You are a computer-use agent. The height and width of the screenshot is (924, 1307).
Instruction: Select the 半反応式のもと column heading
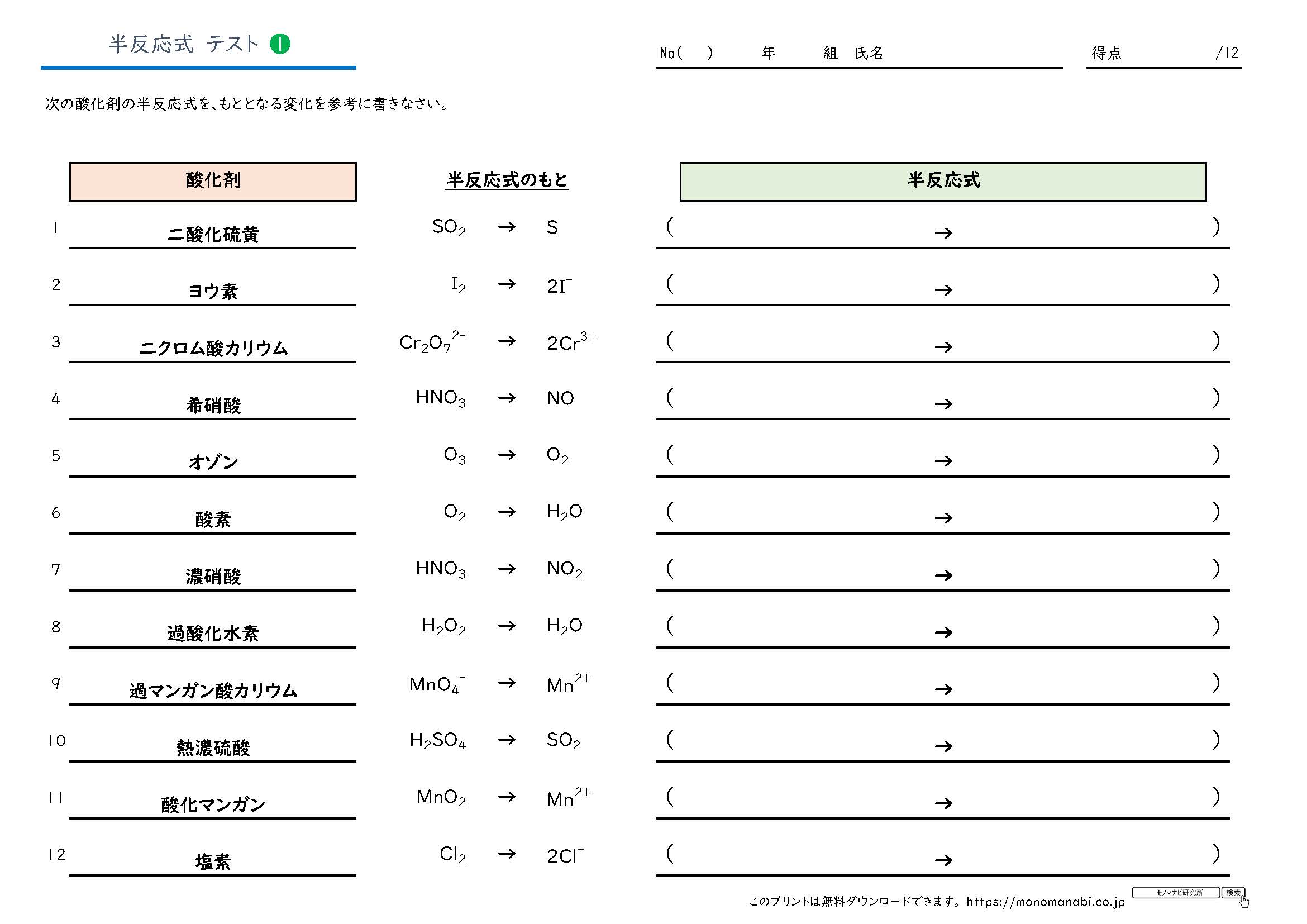click(507, 180)
